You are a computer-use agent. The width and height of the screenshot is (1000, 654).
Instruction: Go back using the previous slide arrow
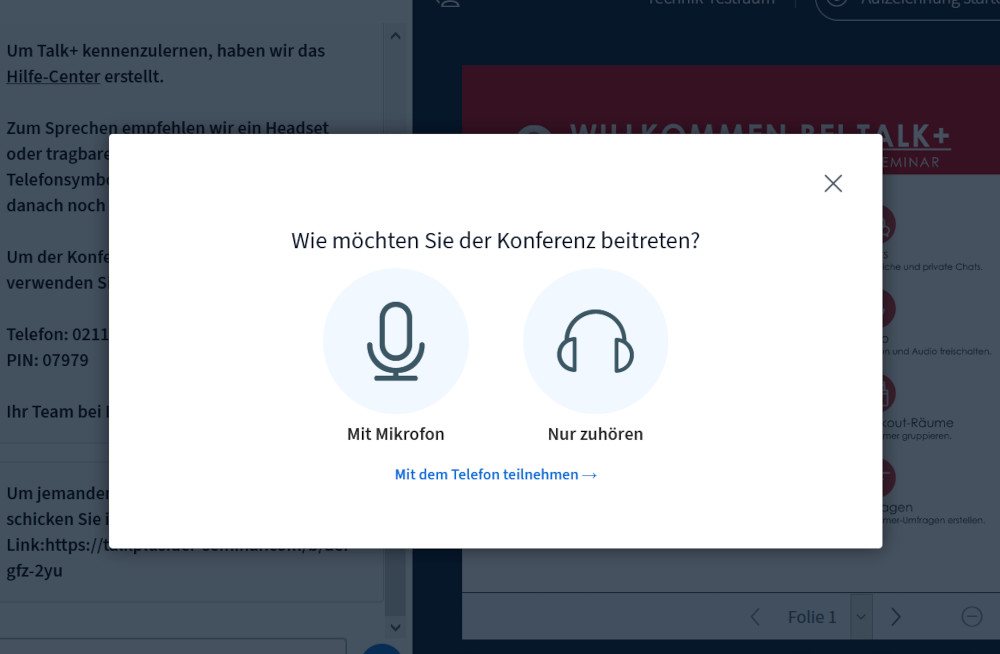(755, 617)
